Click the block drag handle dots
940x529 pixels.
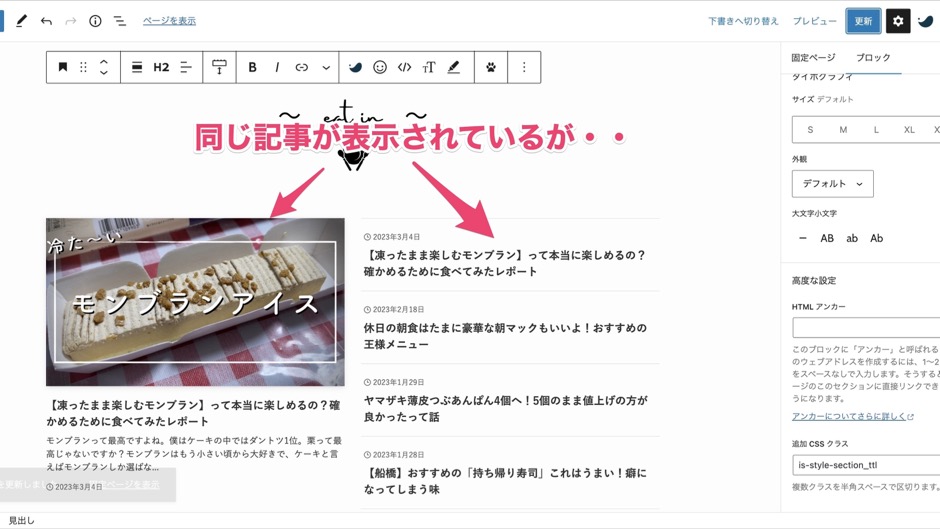coord(83,67)
